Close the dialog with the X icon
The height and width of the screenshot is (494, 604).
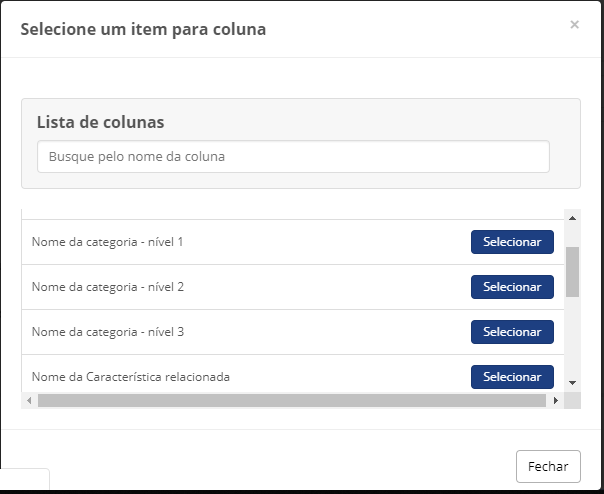574,25
